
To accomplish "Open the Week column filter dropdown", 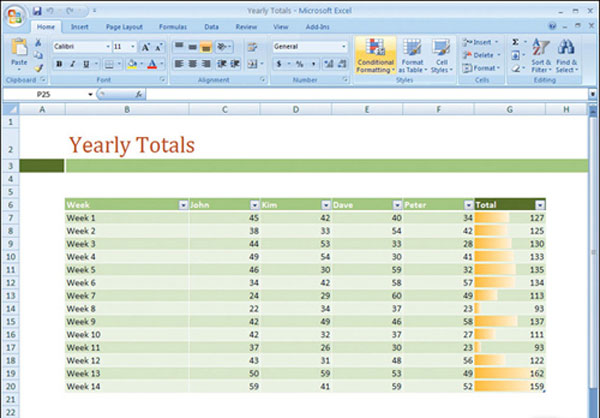I will tap(183, 204).
